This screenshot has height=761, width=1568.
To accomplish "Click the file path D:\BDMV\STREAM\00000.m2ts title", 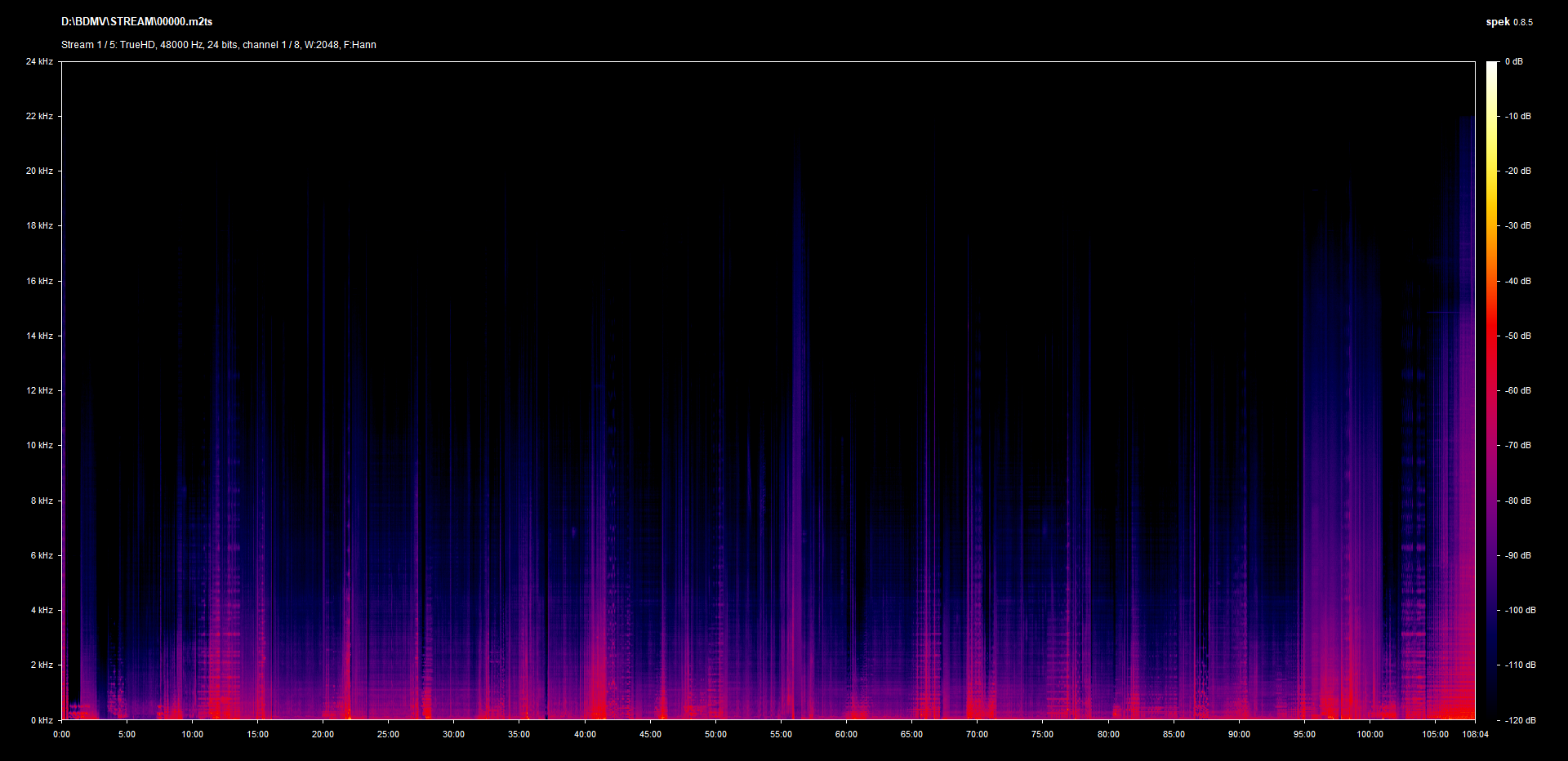I will [x=136, y=22].
